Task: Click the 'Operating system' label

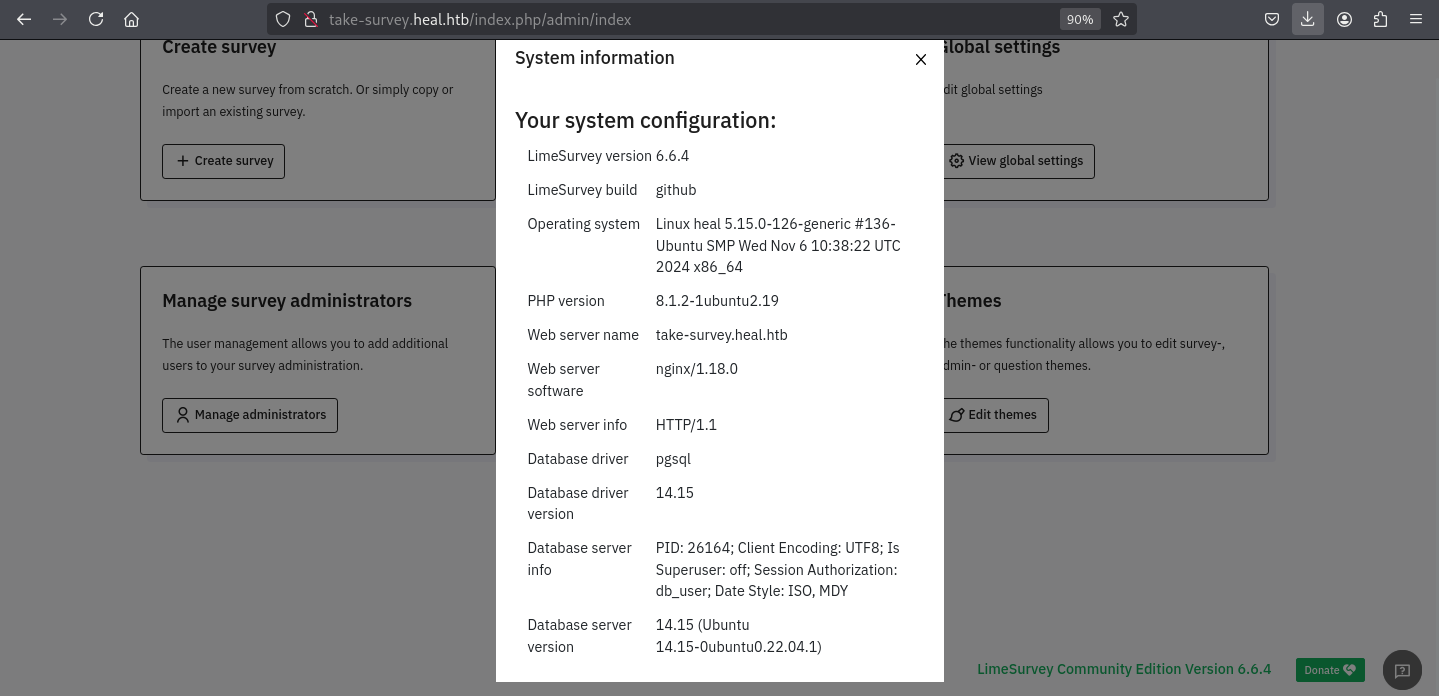Action: pyautogui.click(x=583, y=224)
